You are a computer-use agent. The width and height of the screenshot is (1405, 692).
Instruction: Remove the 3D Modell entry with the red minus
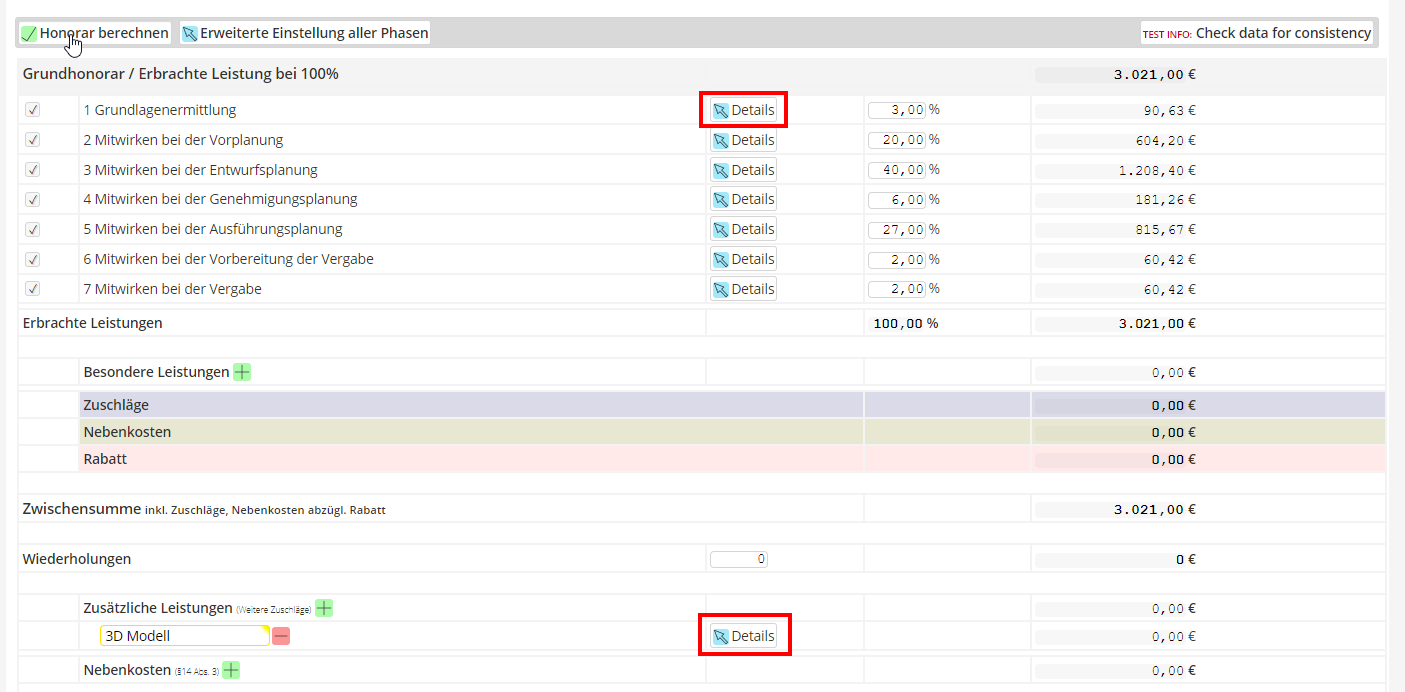tap(281, 636)
